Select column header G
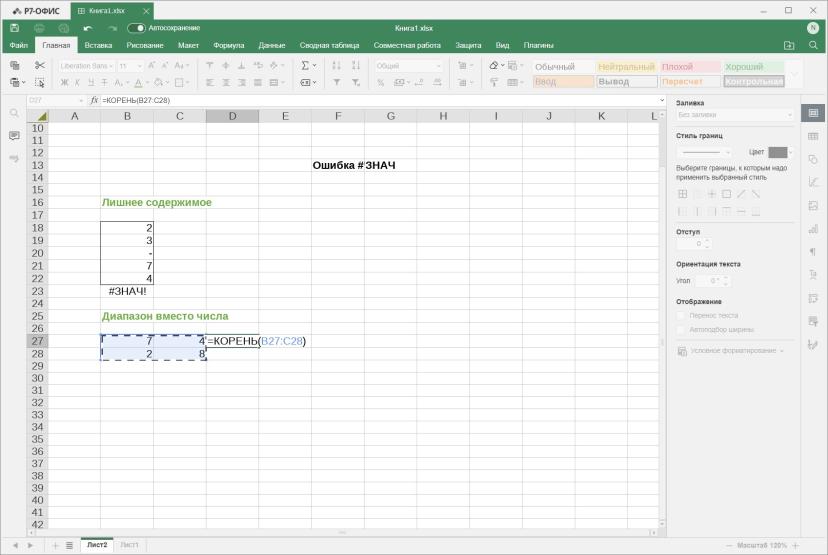The image size is (828, 555). [391, 116]
